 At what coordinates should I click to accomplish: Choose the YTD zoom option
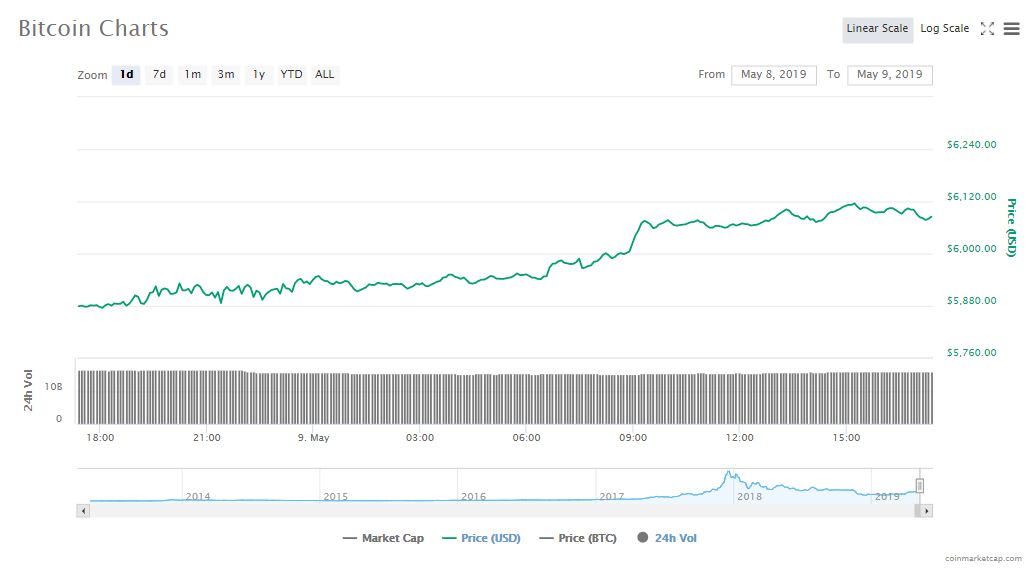click(291, 75)
